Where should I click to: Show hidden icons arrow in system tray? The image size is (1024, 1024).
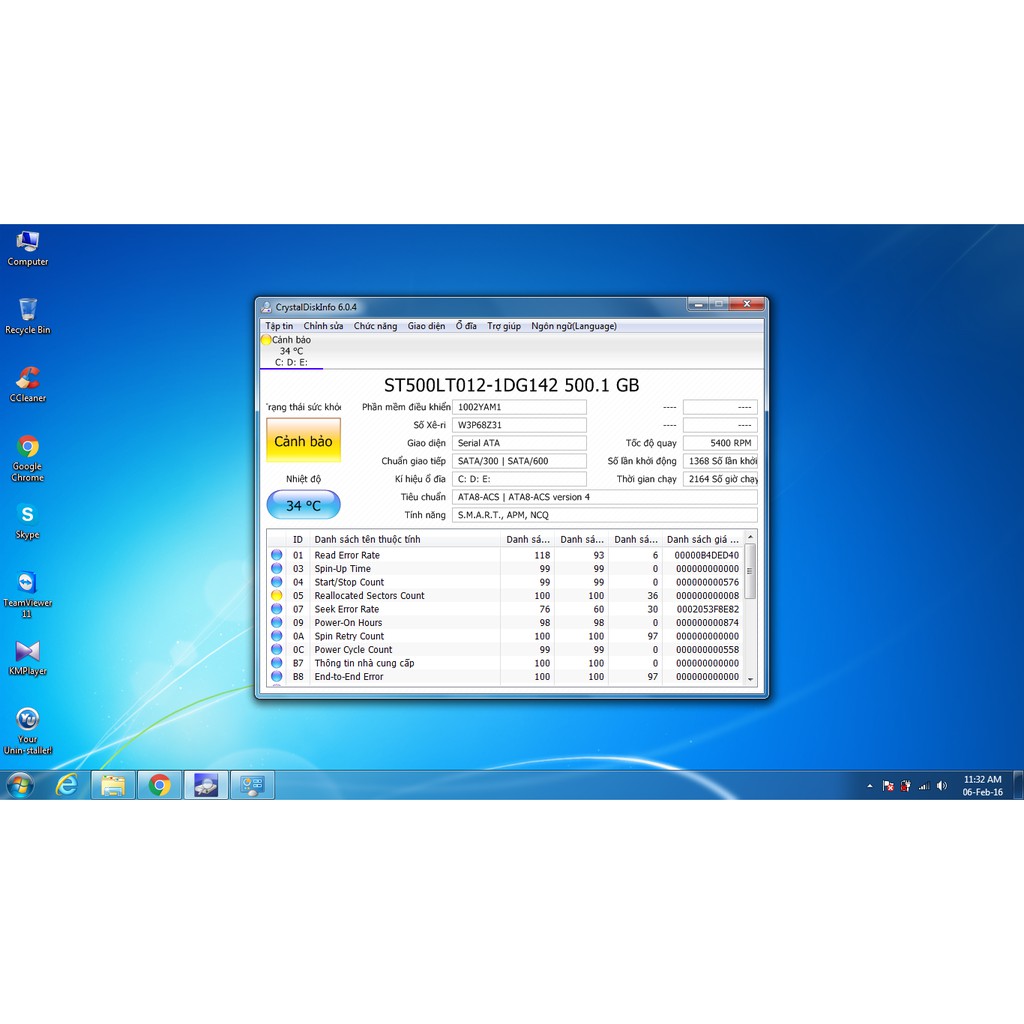[869, 786]
